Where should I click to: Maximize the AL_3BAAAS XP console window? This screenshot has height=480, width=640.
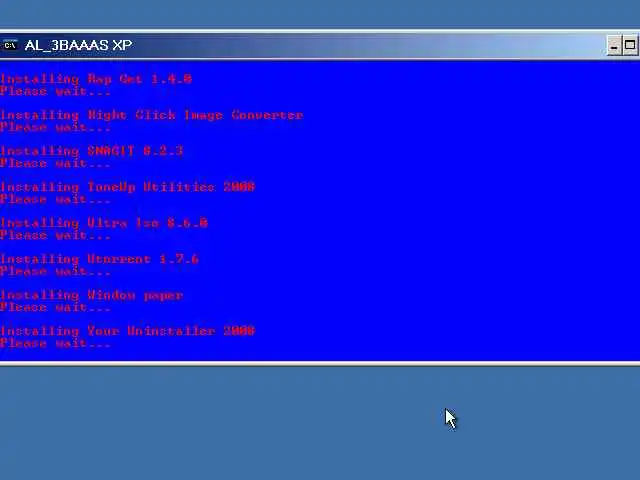click(x=630, y=45)
